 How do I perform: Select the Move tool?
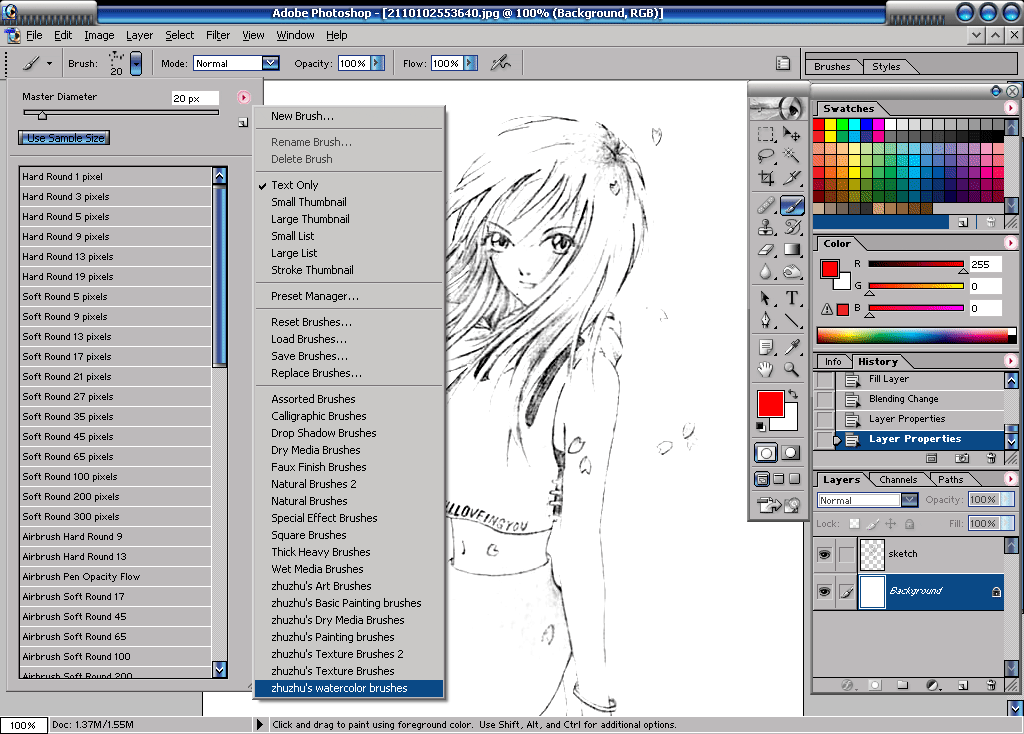coord(792,135)
